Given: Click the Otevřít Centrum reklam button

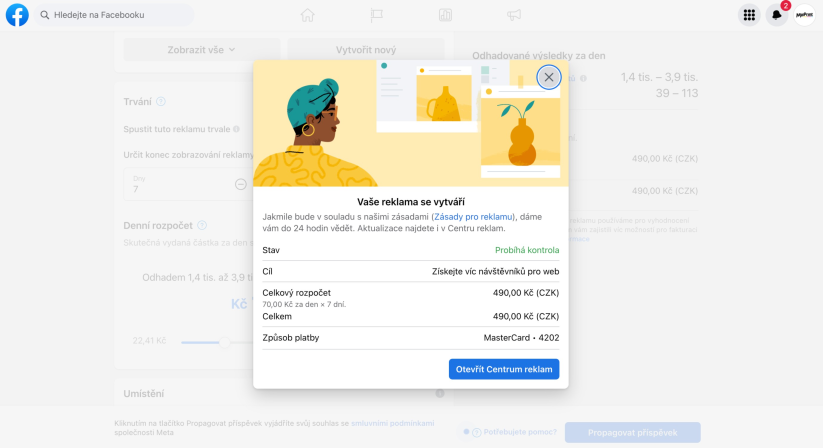Looking at the screenshot, I should tap(504, 369).
